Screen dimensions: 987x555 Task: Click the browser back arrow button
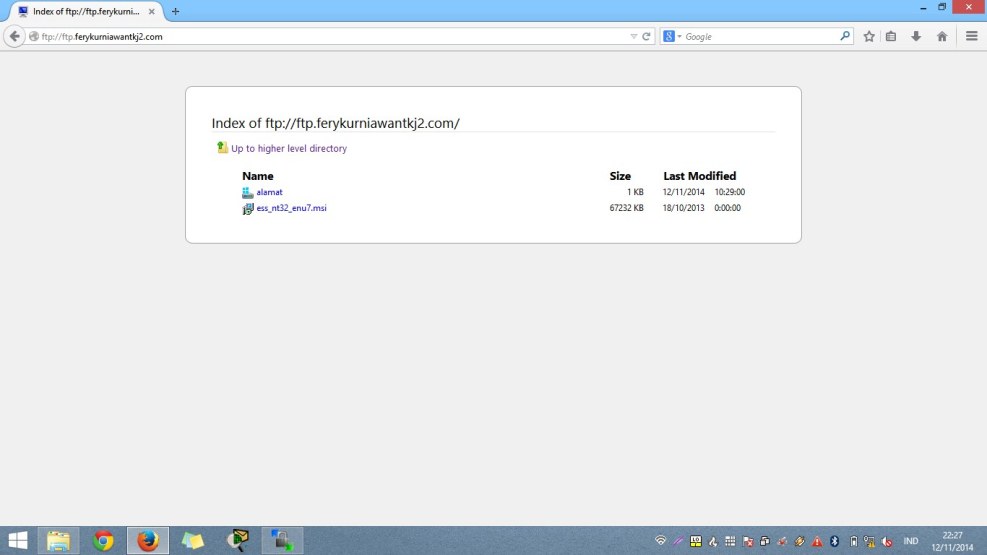point(14,36)
